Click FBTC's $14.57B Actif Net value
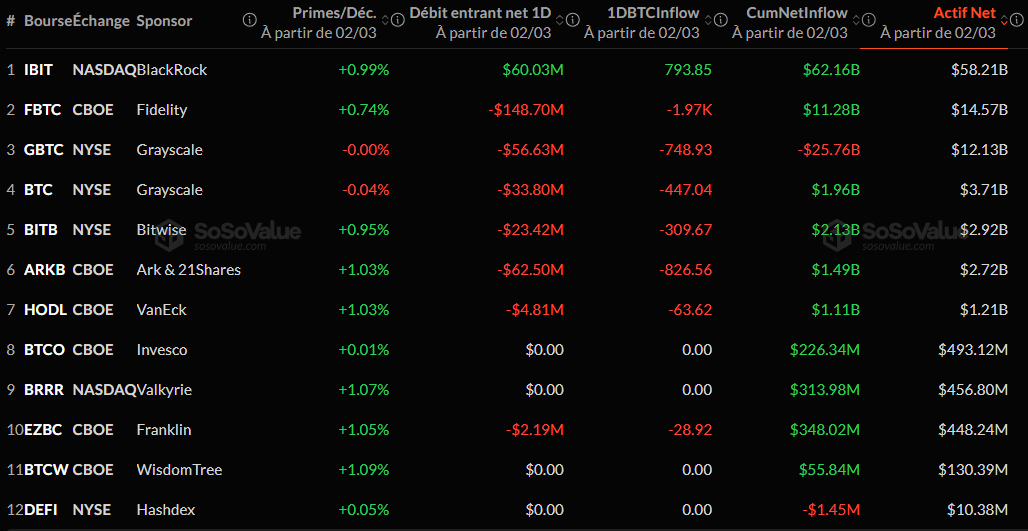1028x531 pixels. (979, 110)
